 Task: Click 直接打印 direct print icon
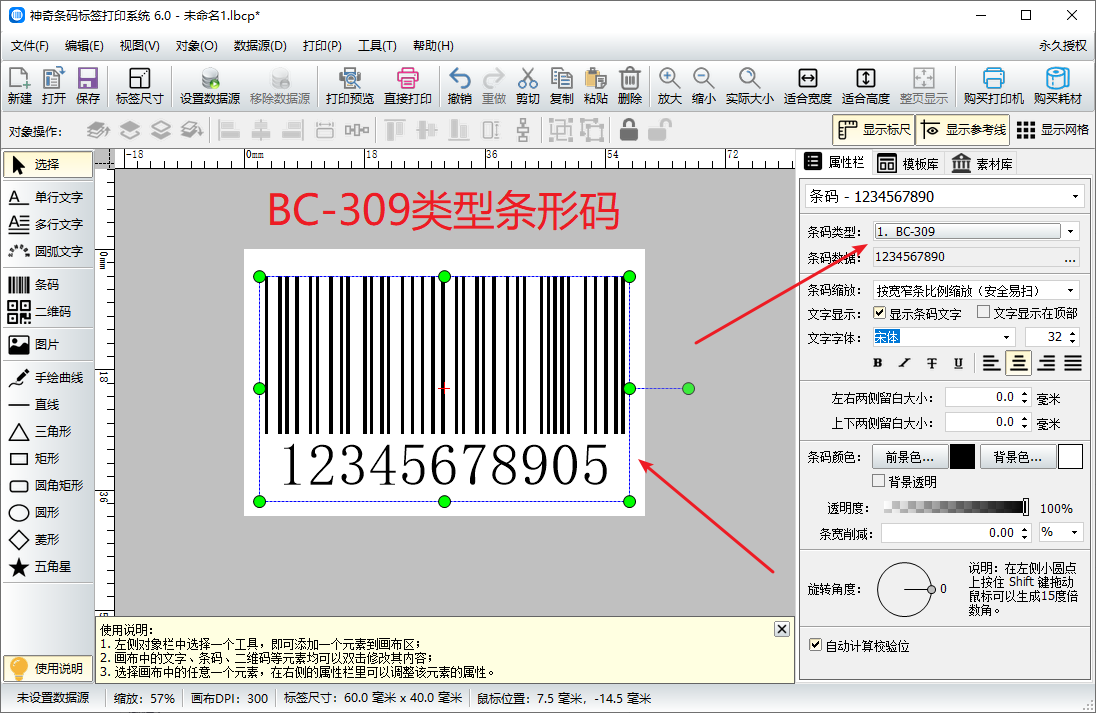click(408, 86)
